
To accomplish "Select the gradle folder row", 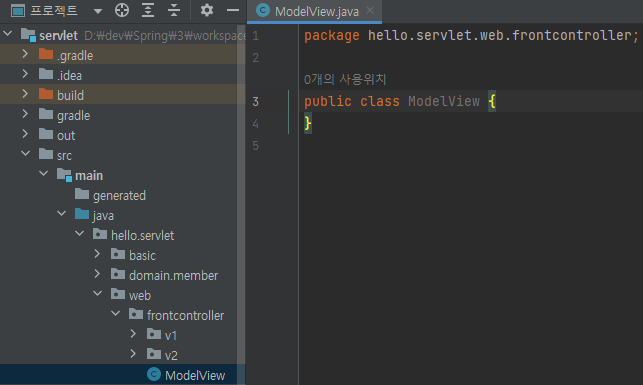I will (x=123, y=115).
